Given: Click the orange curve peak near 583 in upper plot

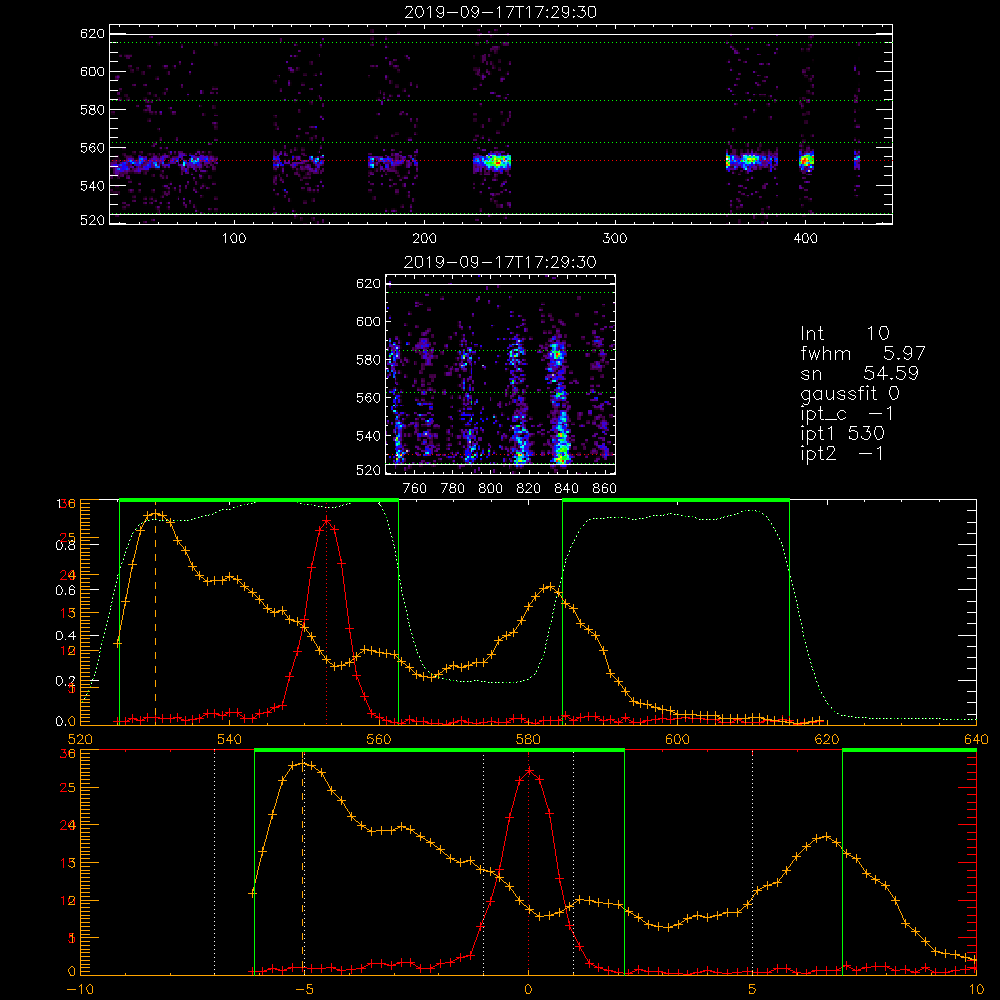Looking at the screenshot, I should pos(549,586).
